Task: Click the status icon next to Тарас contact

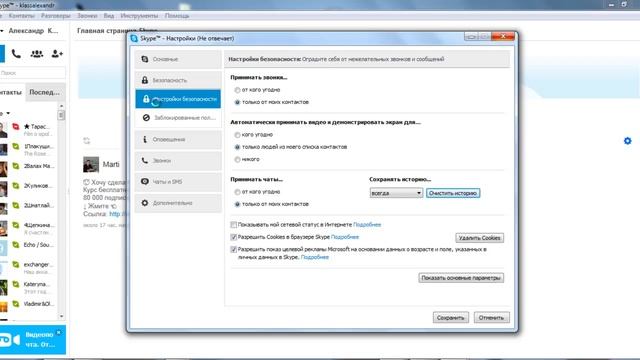Action: pos(16,127)
